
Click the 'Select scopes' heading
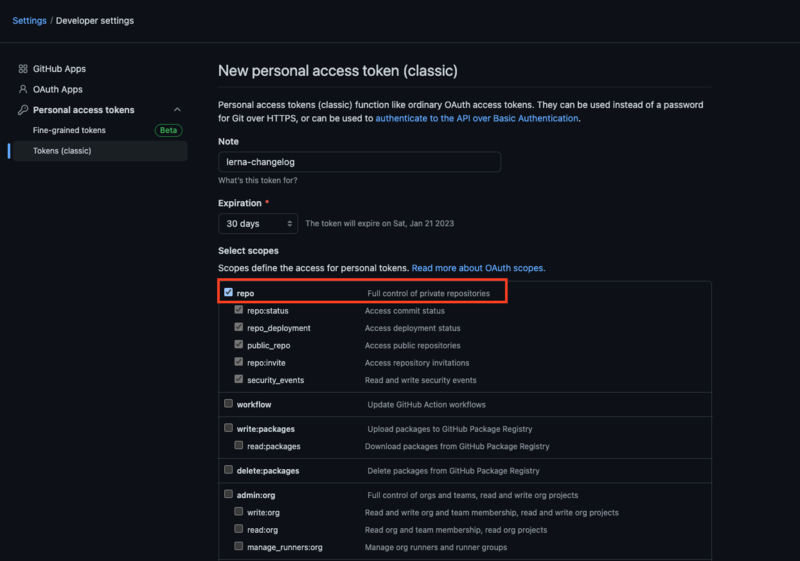pos(248,251)
